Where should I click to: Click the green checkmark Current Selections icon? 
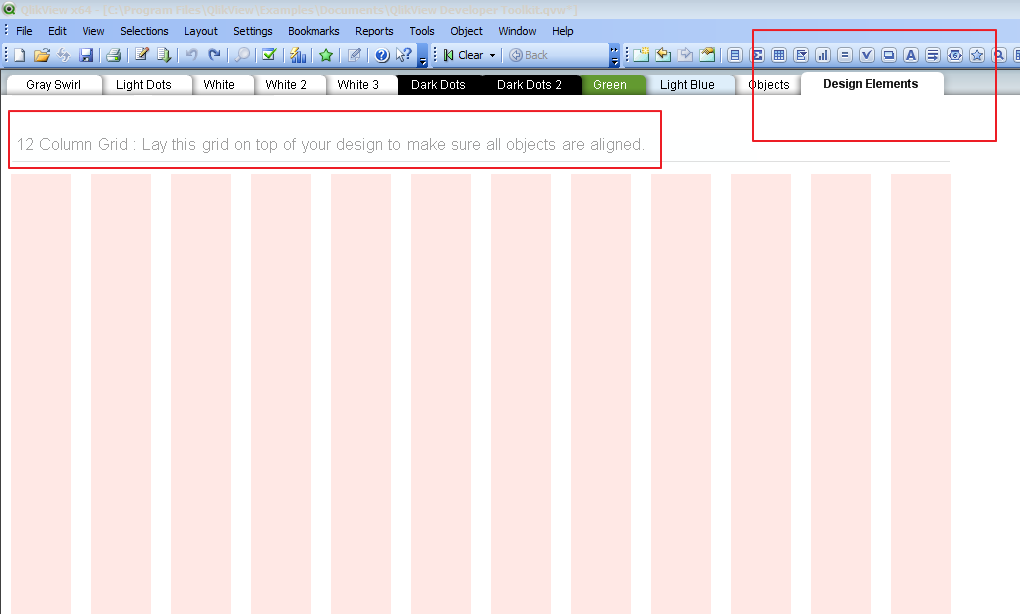coord(269,55)
